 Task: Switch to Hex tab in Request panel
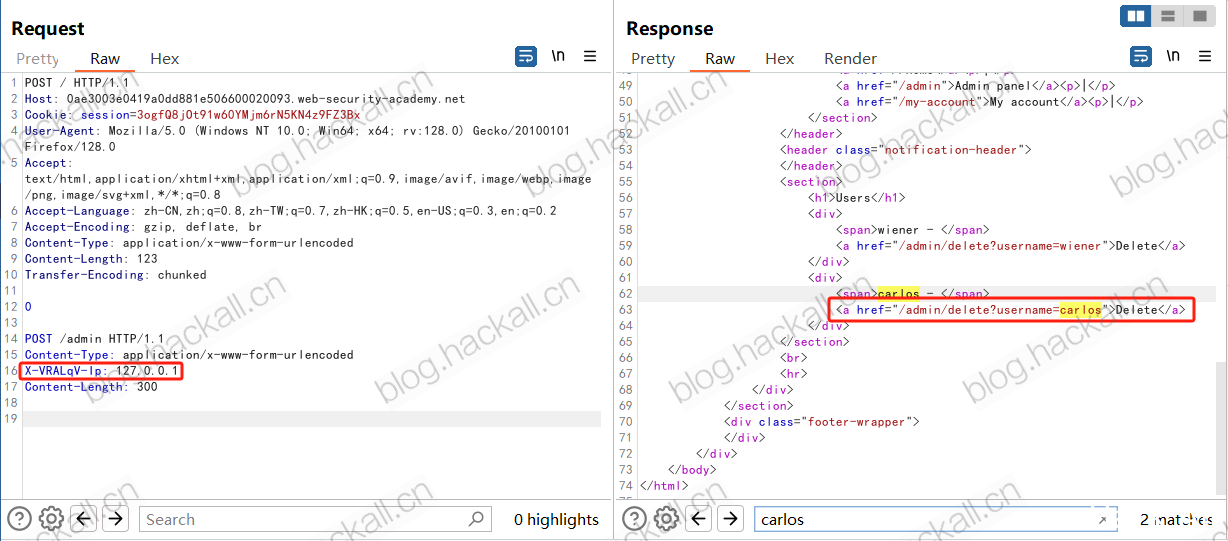(165, 59)
